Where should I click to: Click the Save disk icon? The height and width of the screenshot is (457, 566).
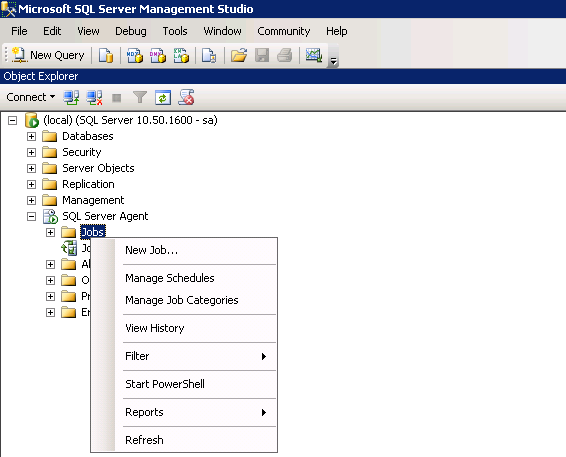point(262,55)
